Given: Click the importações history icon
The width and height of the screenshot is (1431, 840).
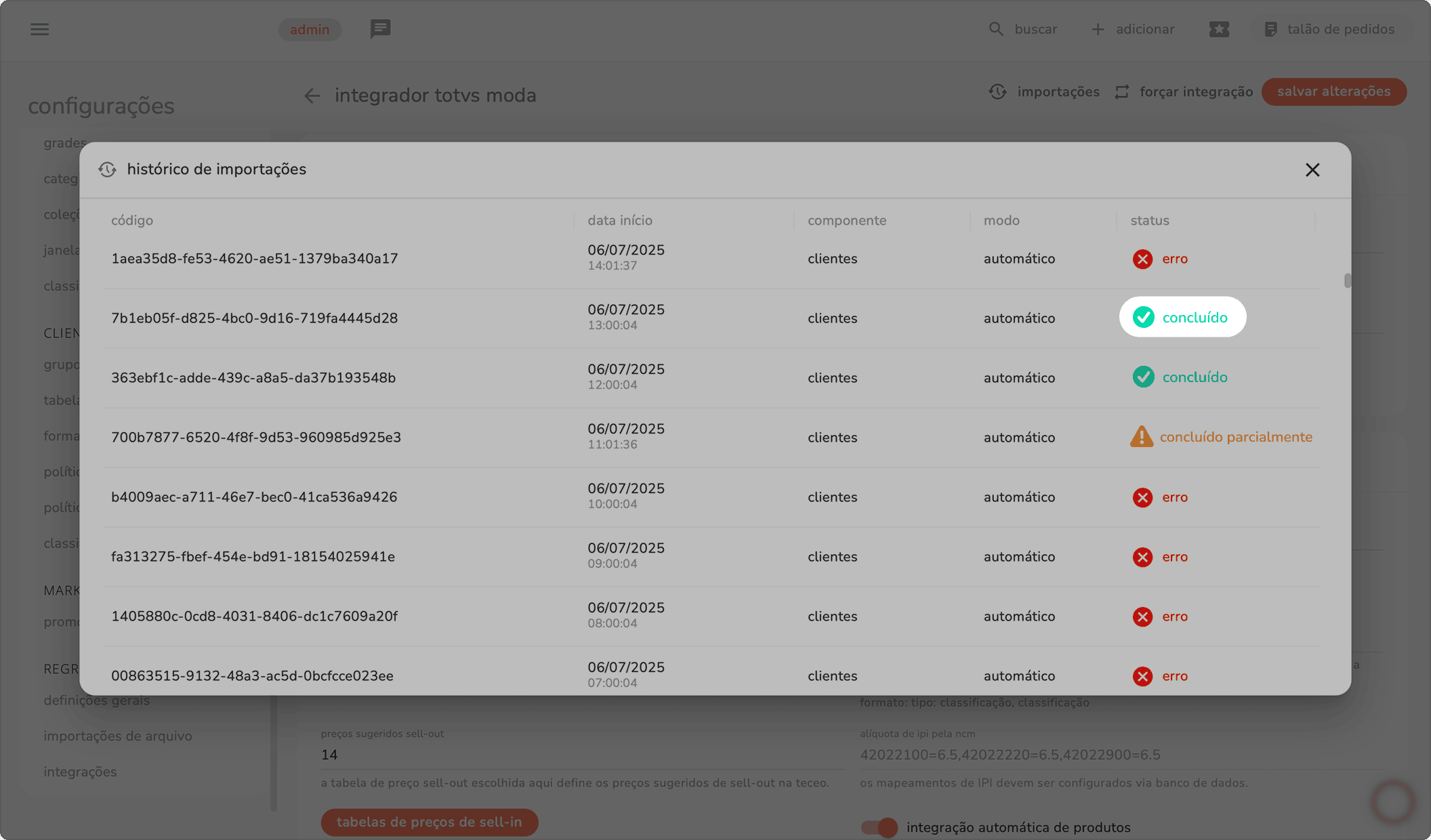Looking at the screenshot, I should click(x=997, y=91).
